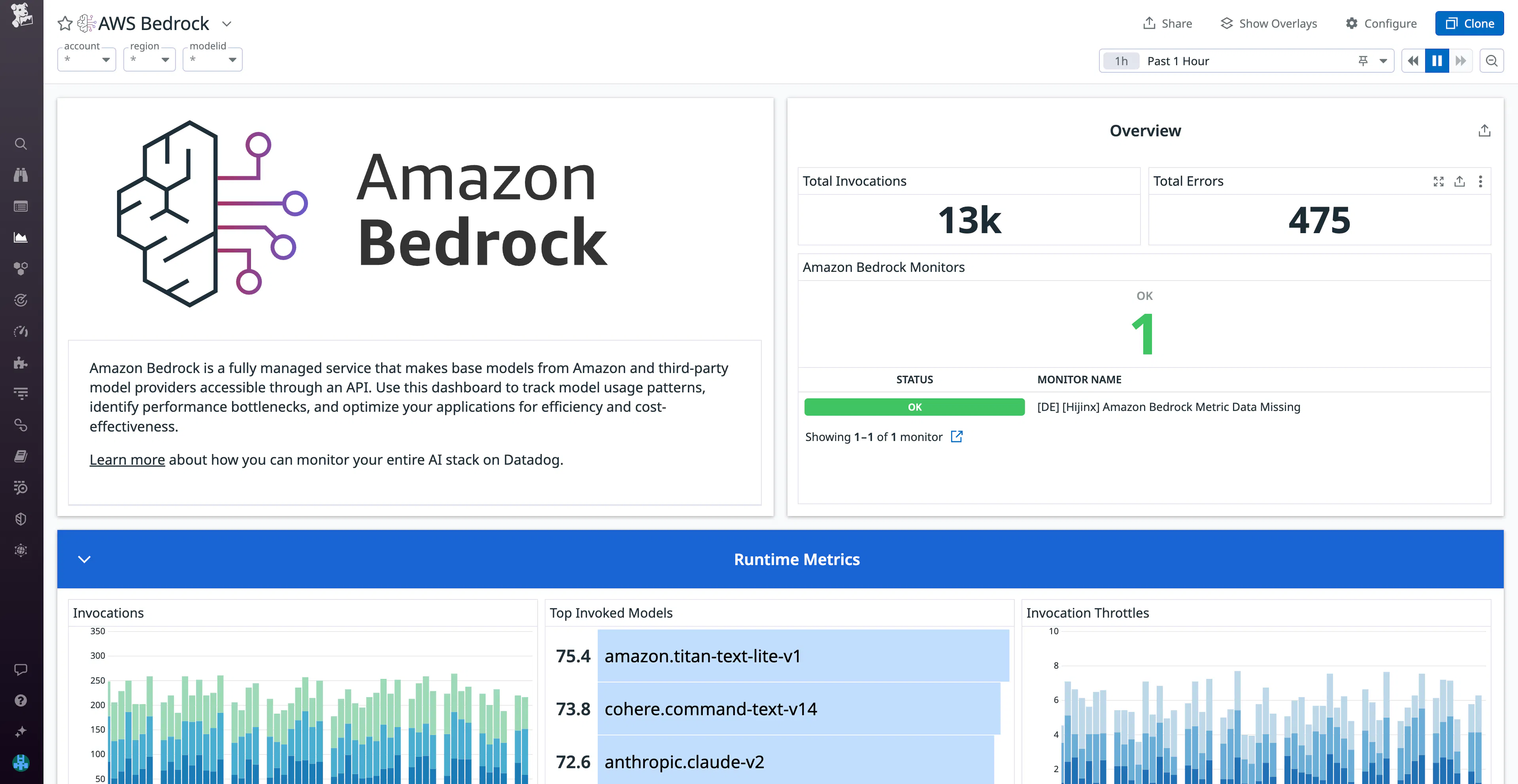The height and width of the screenshot is (784, 1518).
Task: Select the Integrations puzzle-piece icon
Action: tap(21, 363)
